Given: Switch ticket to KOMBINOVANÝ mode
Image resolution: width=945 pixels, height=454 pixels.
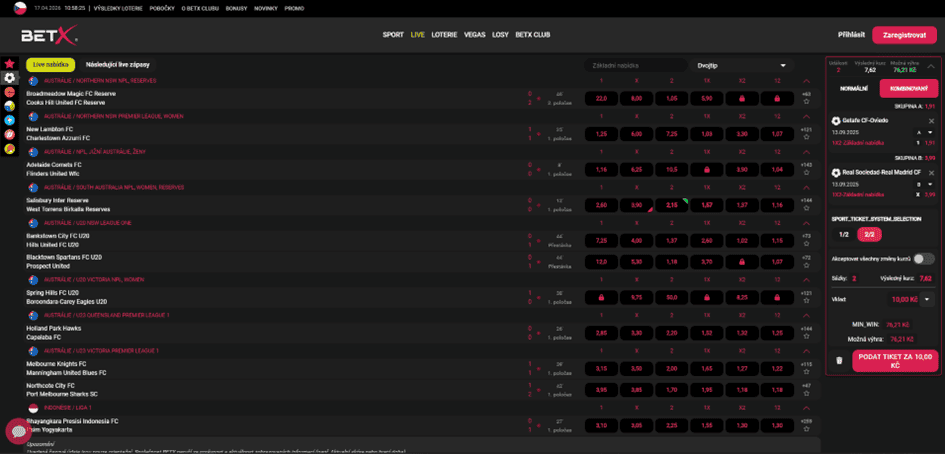Looking at the screenshot, I should point(909,89).
